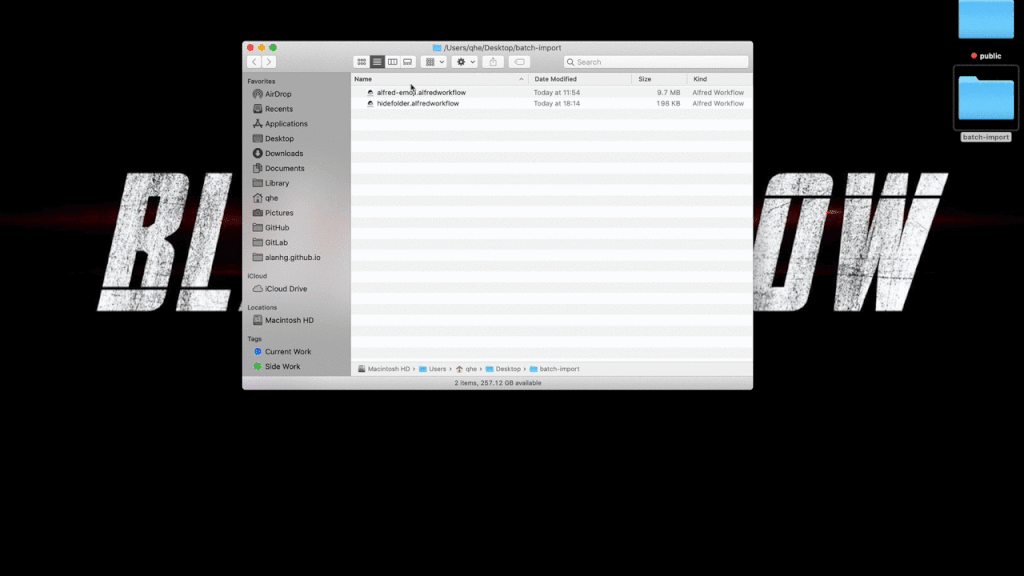Click the Share toolbar icon
Screen dimensions: 1024x576
click(x=492, y=62)
